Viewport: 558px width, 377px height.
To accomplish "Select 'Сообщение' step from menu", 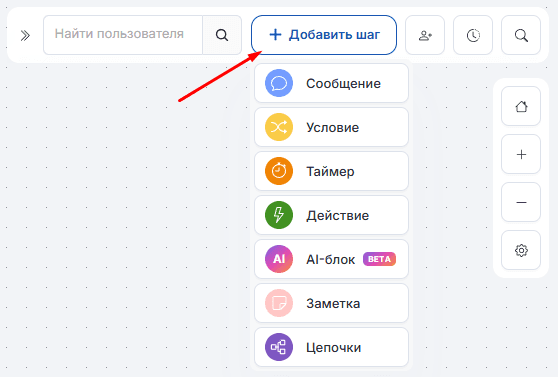I will pos(331,83).
